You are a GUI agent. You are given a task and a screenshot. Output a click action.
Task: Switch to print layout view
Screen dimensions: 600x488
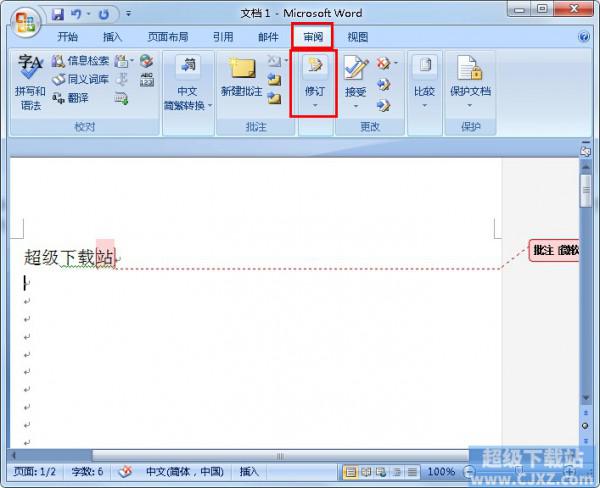(350, 472)
